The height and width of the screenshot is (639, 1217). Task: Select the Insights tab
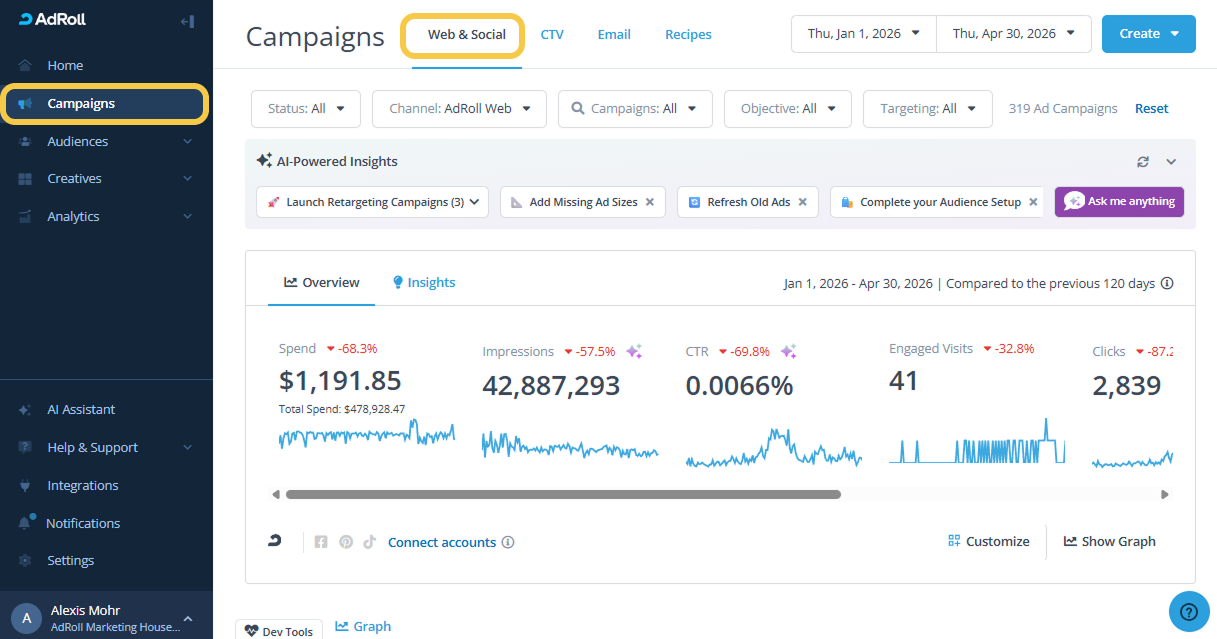coord(424,283)
